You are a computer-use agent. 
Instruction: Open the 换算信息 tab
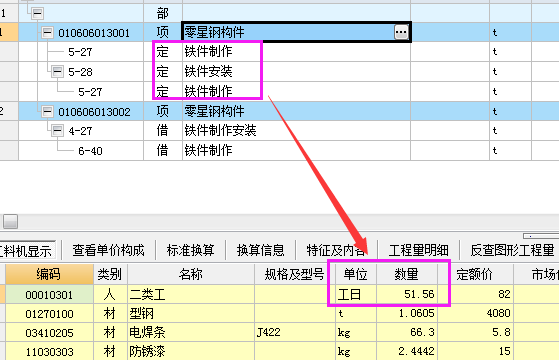click(x=261, y=250)
